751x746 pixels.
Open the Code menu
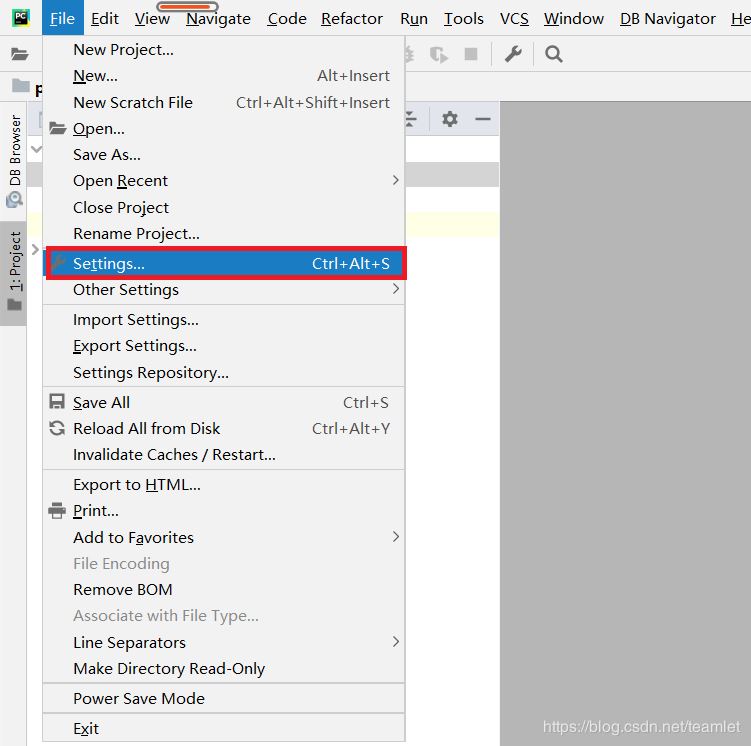click(287, 18)
